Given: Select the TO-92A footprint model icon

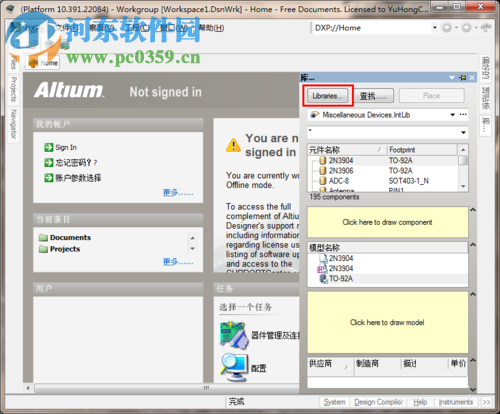Looking at the screenshot, I should (324, 279).
